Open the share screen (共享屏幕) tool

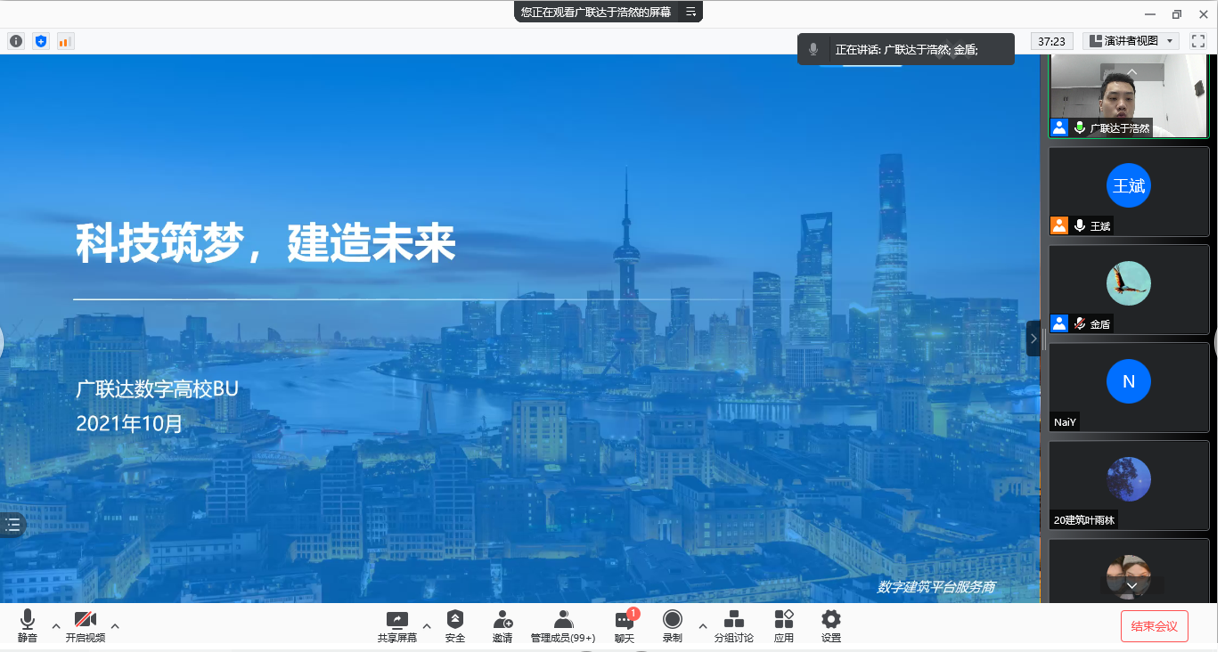click(x=397, y=626)
